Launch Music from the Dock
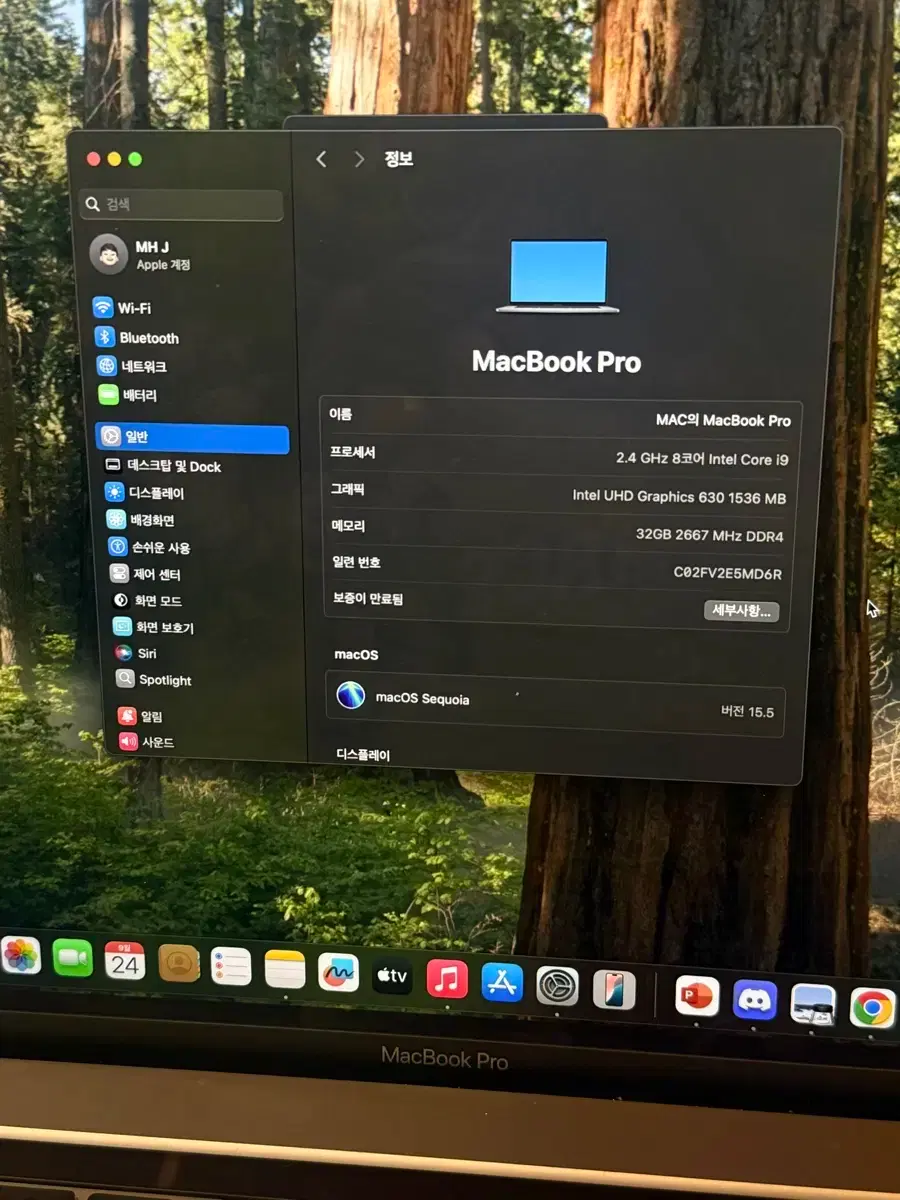This screenshot has width=900, height=1200. (x=447, y=978)
